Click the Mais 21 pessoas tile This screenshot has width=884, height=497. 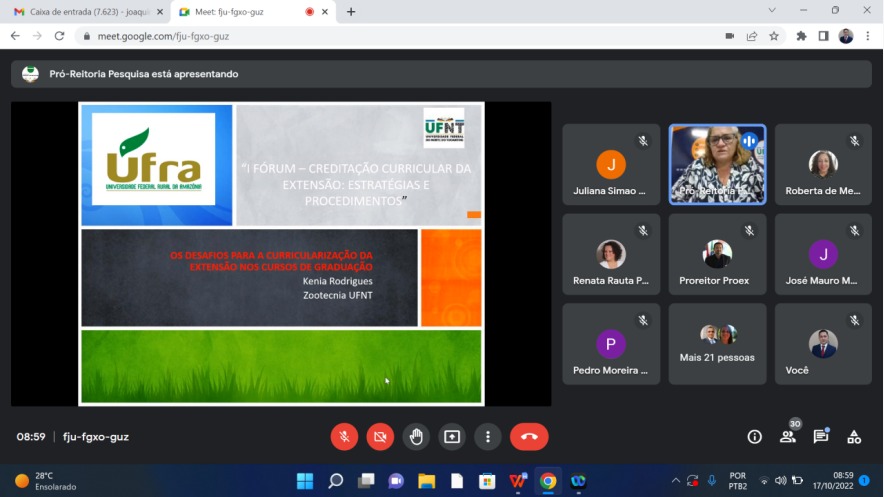coord(717,344)
